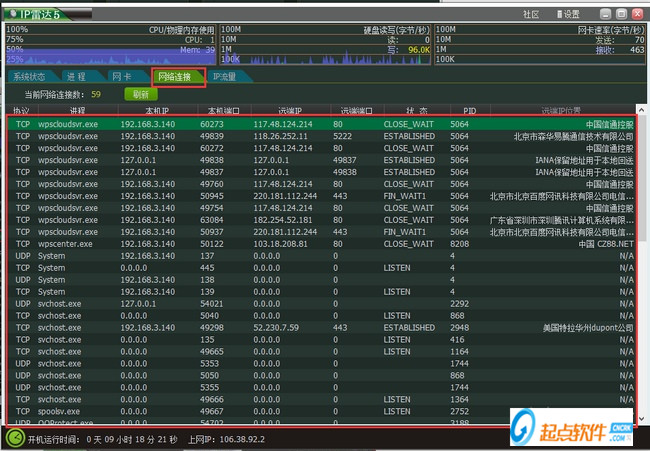
Task: Click the 上网IP 106.38.92.2 status text
Action: [x=226, y=439]
